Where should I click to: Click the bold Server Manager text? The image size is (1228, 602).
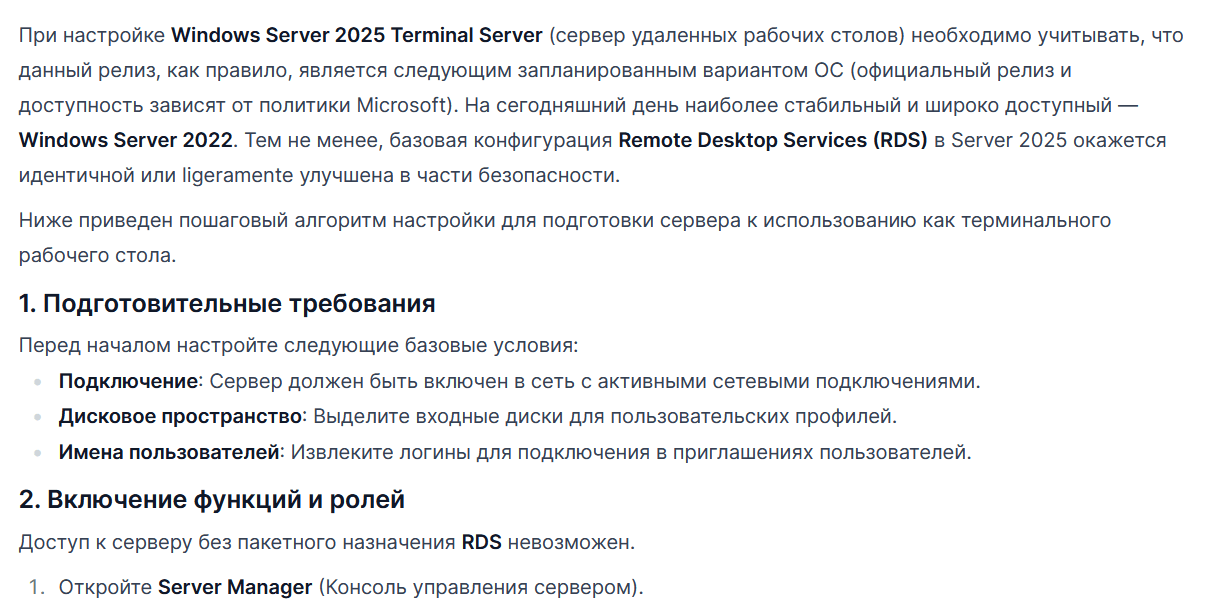click(235, 587)
